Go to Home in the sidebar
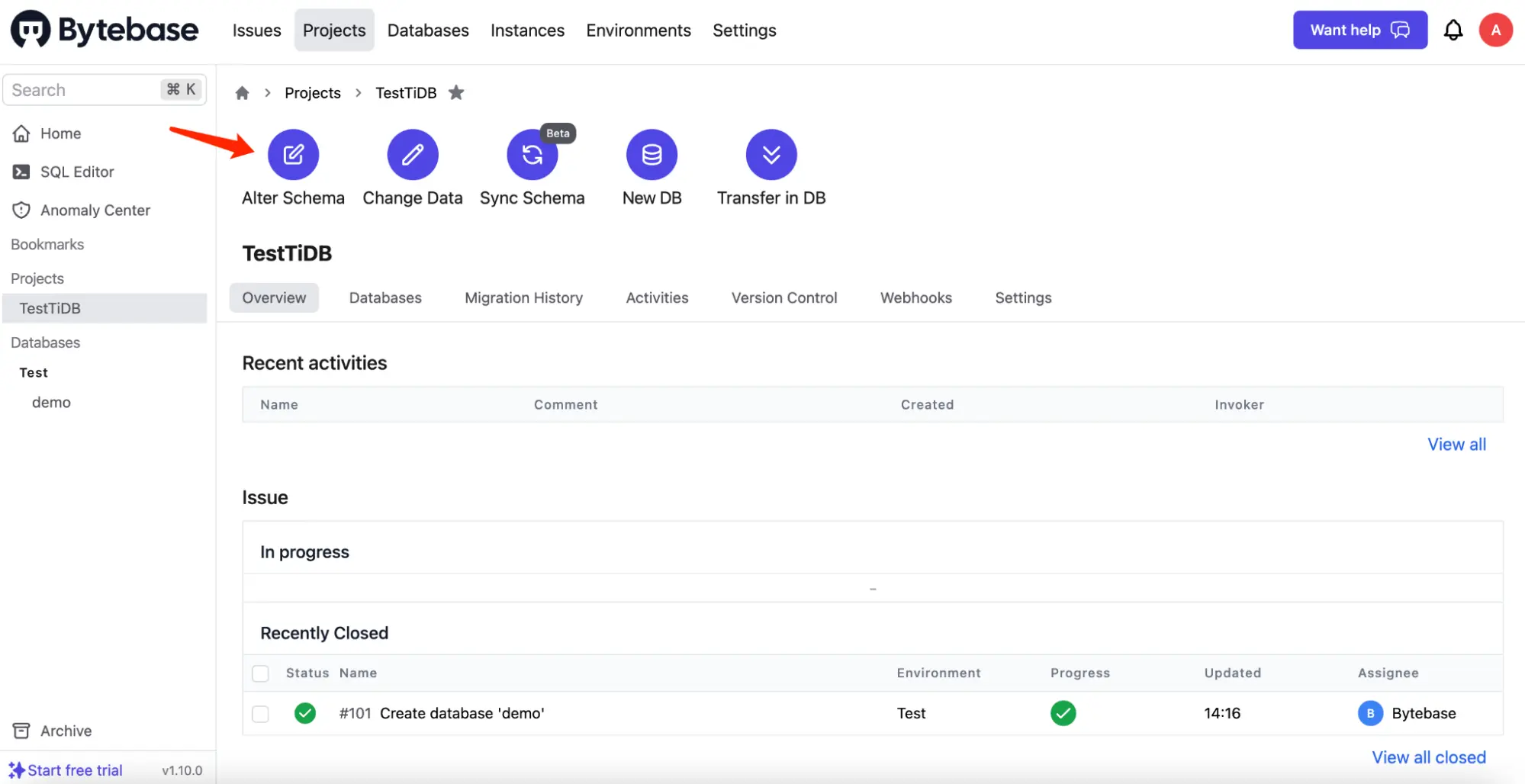 47,133
